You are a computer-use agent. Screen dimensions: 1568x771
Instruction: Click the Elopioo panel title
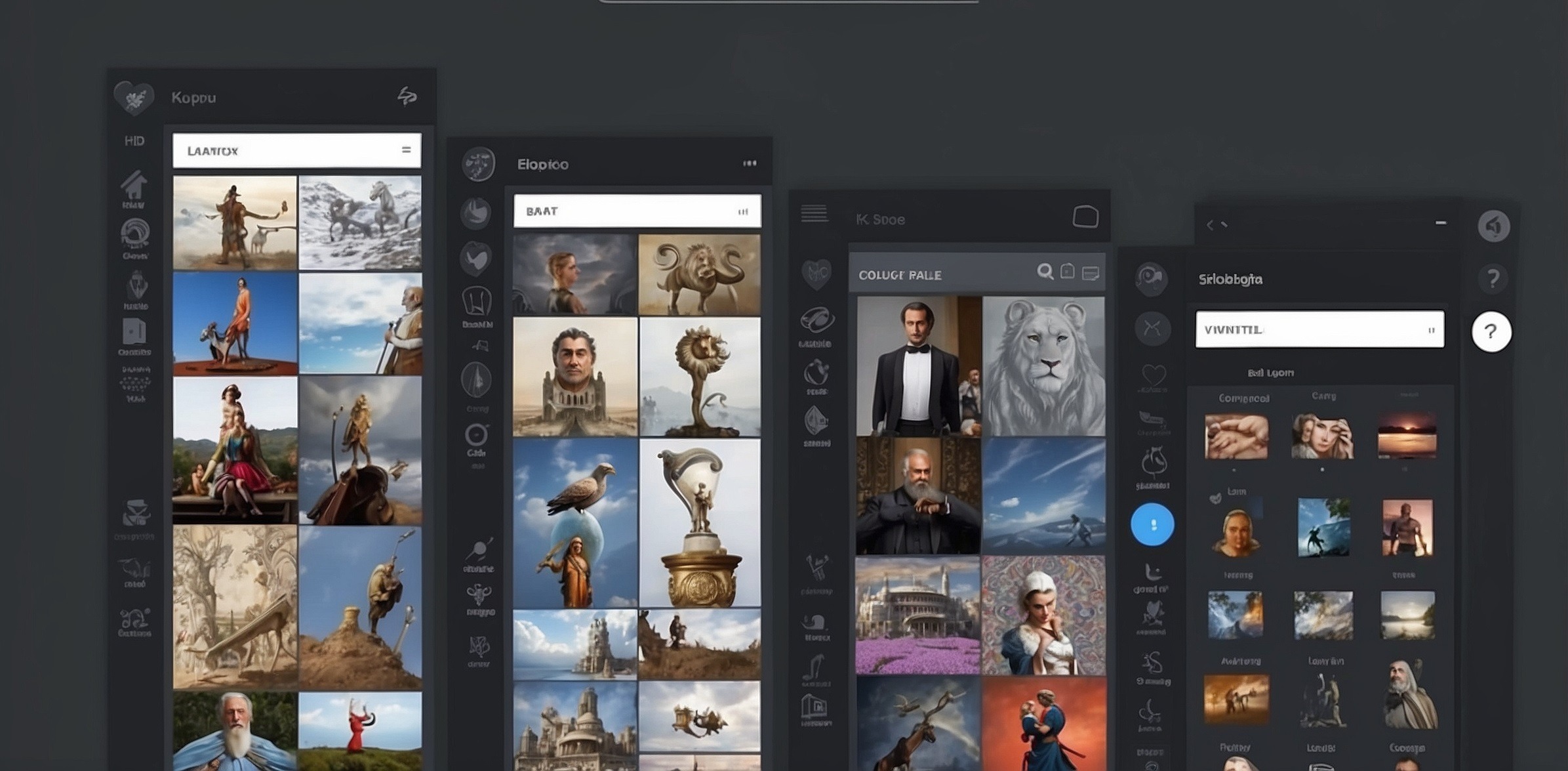(x=542, y=165)
